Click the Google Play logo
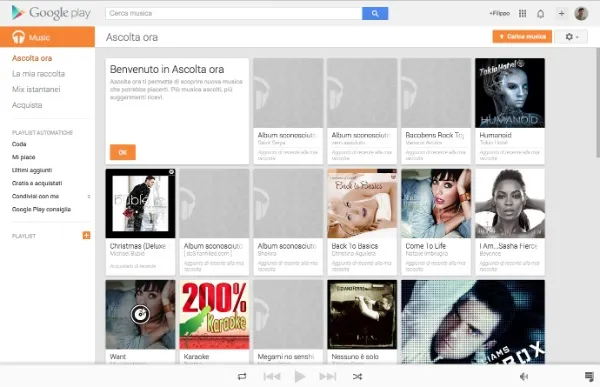Viewport: 600px width, 387px height. tap(51, 13)
